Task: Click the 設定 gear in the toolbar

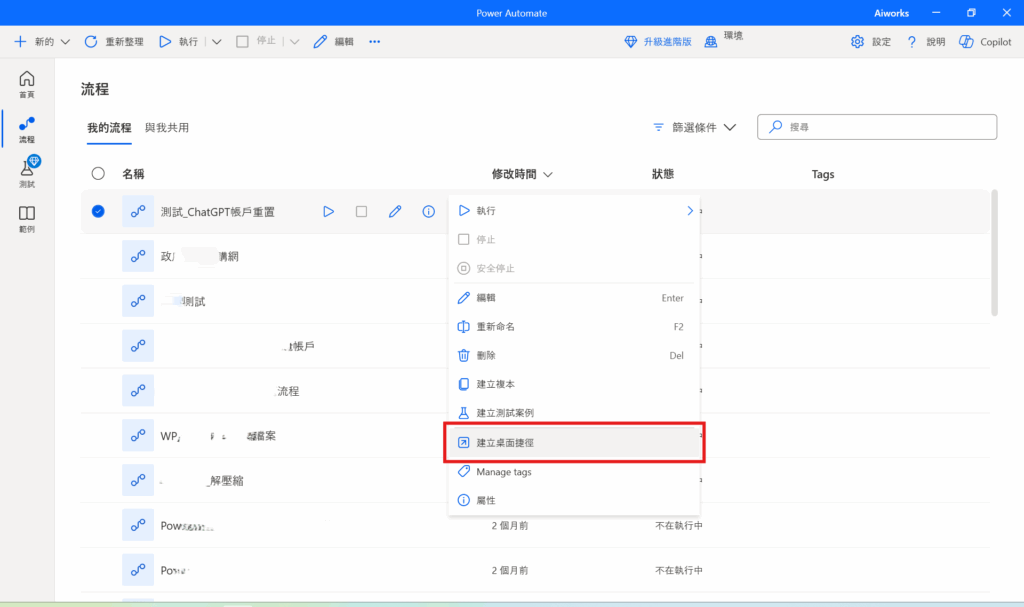Action: tap(870, 42)
